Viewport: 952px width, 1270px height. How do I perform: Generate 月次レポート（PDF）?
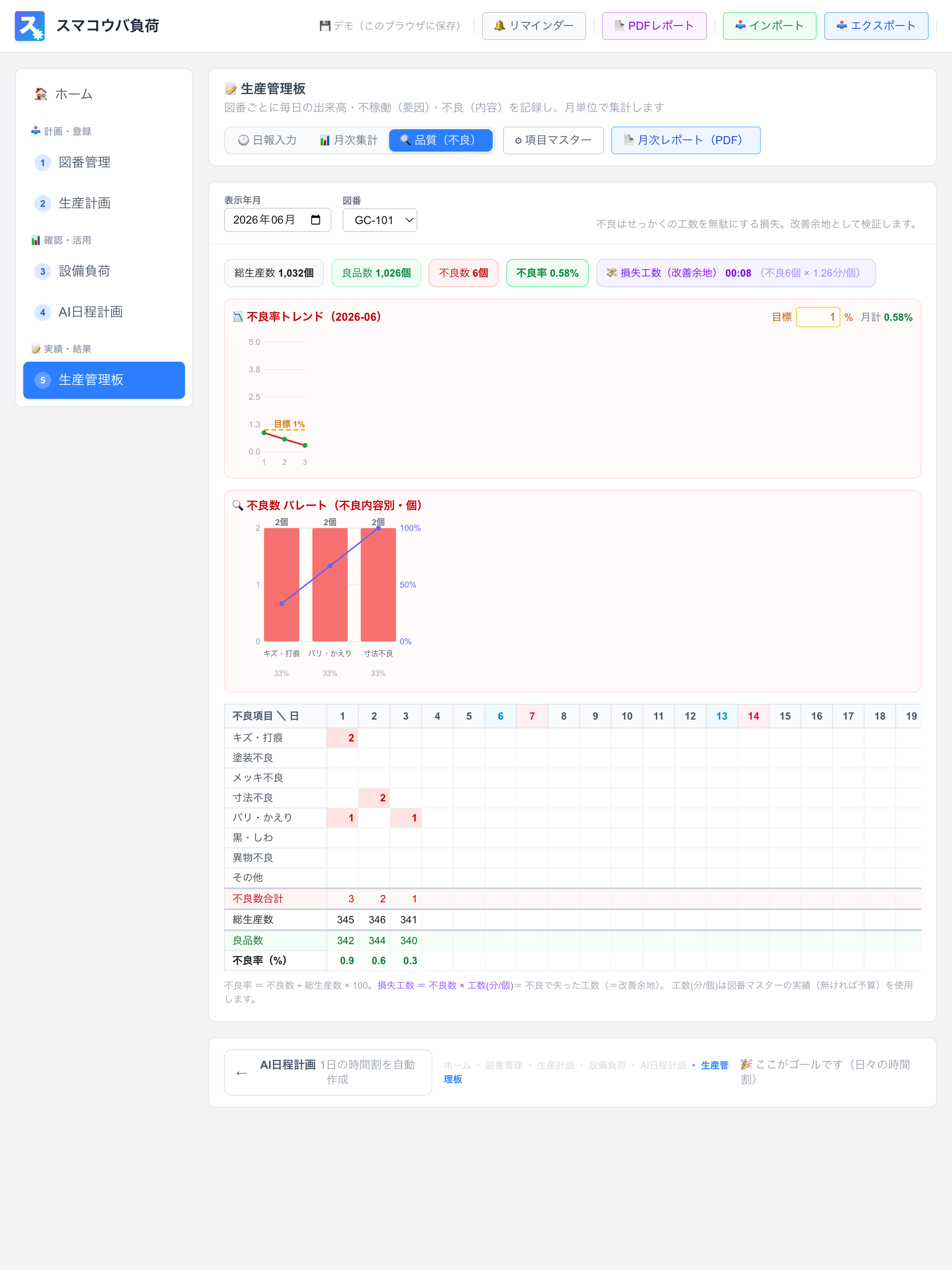pyautogui.click(x=686, y=140)
